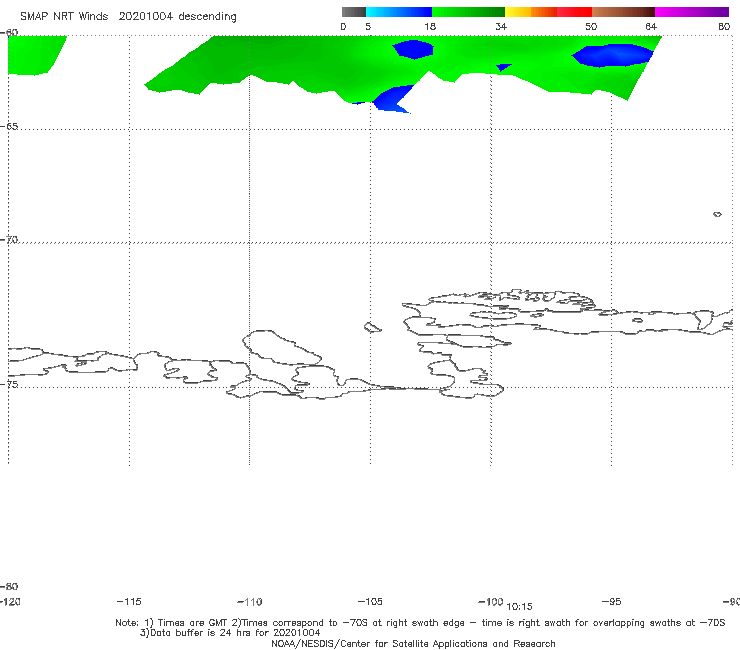
Task: Click the magenta-purple segment of the color bar
Action: [x=692, y=12]
